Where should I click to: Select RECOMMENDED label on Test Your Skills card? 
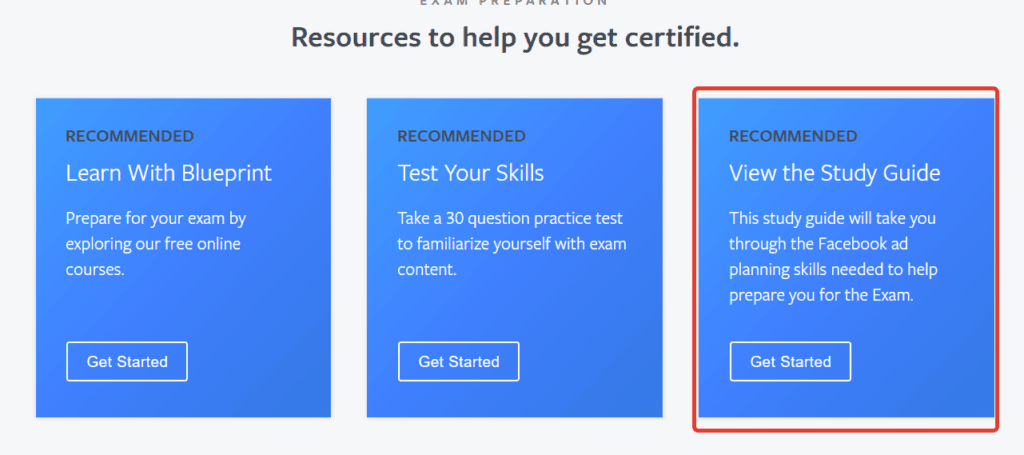461,136
